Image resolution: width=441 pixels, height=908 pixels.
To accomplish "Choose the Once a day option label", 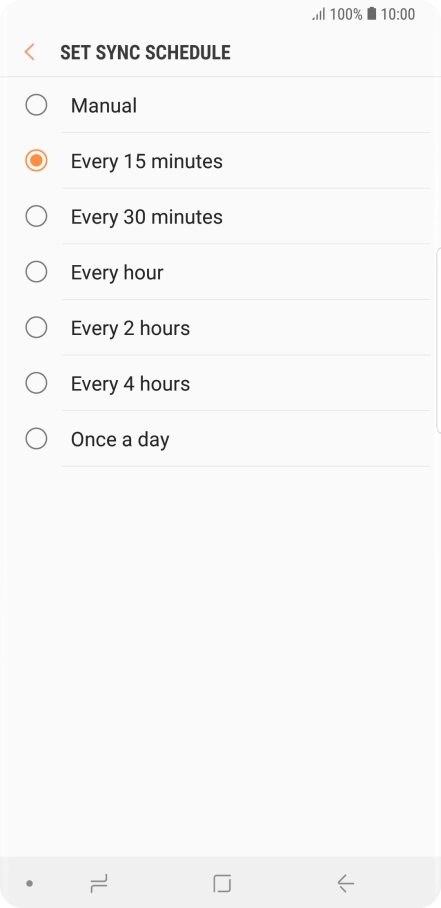I will 120,440.
